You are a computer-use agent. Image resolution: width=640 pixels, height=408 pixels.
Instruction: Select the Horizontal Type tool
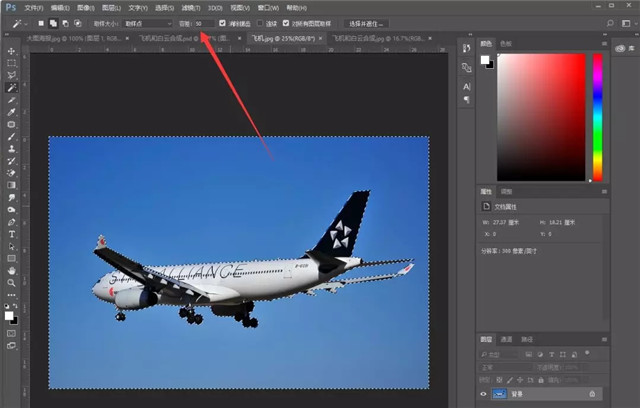12,233
